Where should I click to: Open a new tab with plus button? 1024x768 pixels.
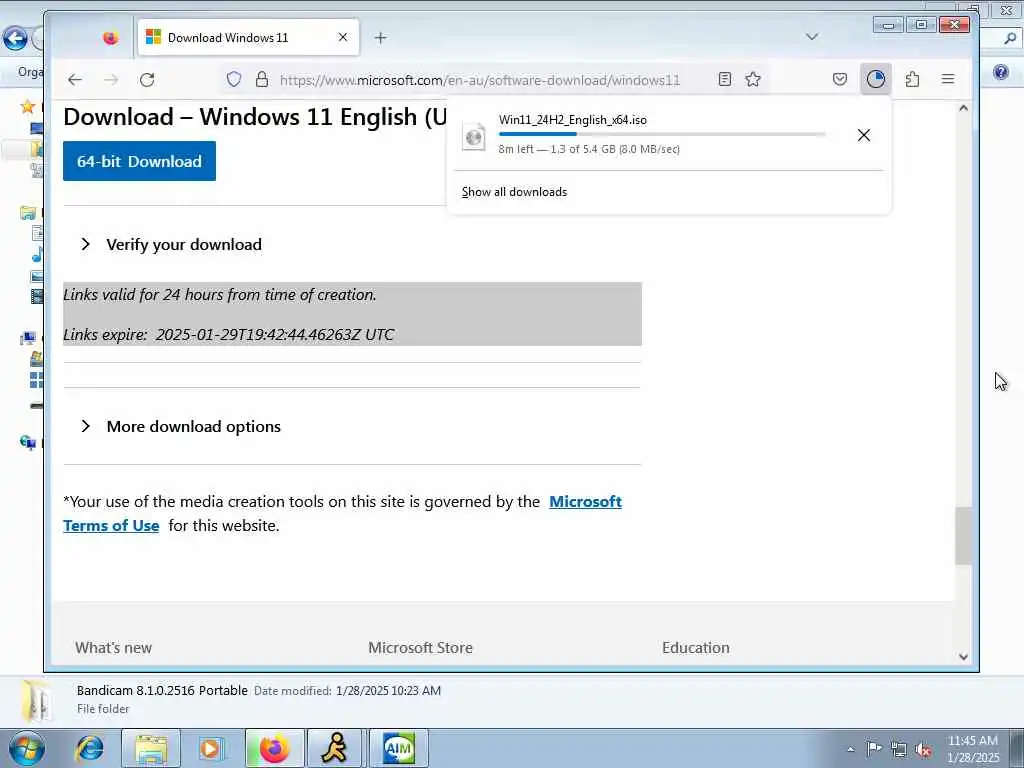(381, 38)
